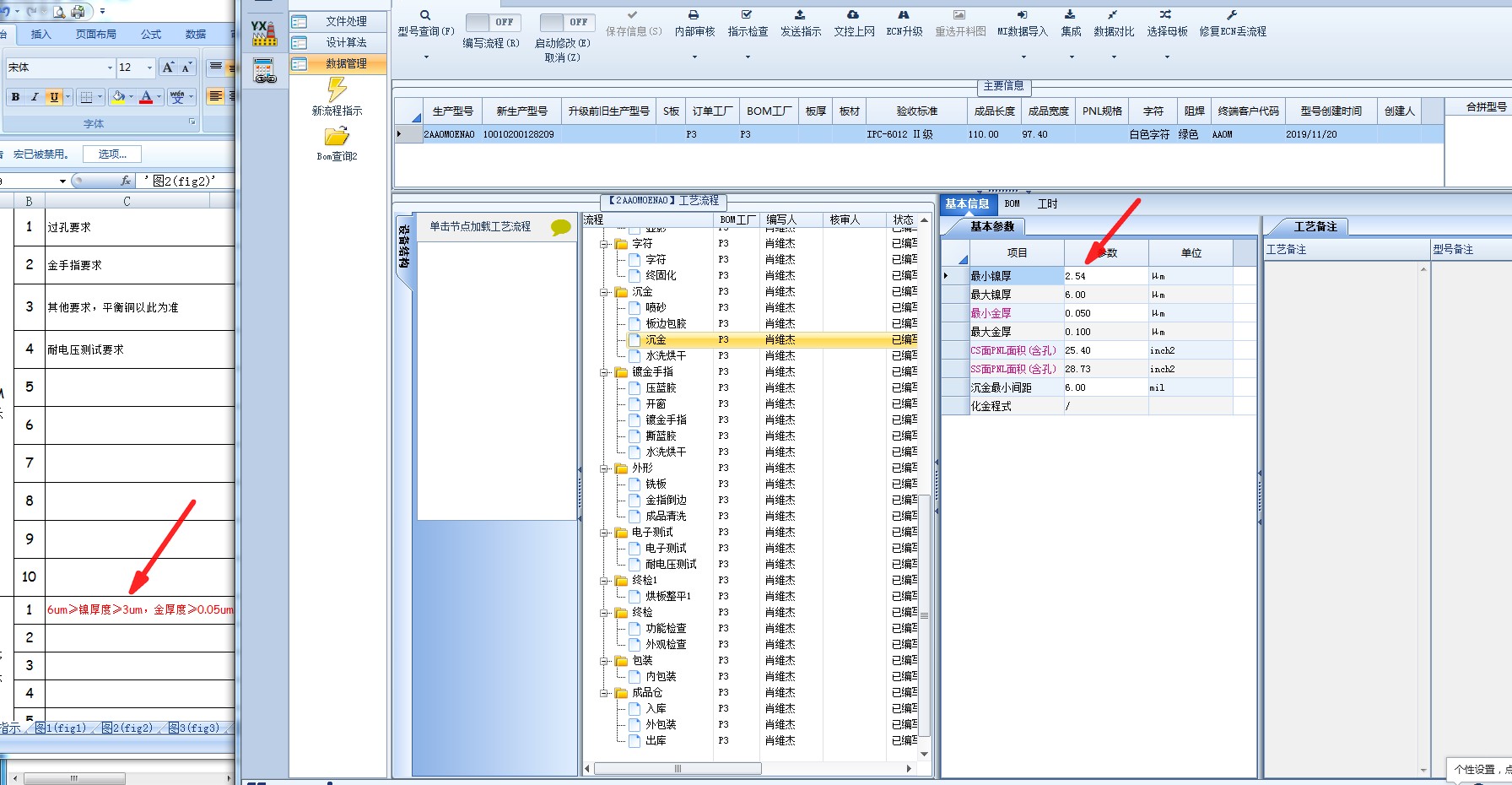This screenshot has width=1512, height=785.
Task: Open Excel 页面布局 ribbon tab
Action: (x=96, y=35)
